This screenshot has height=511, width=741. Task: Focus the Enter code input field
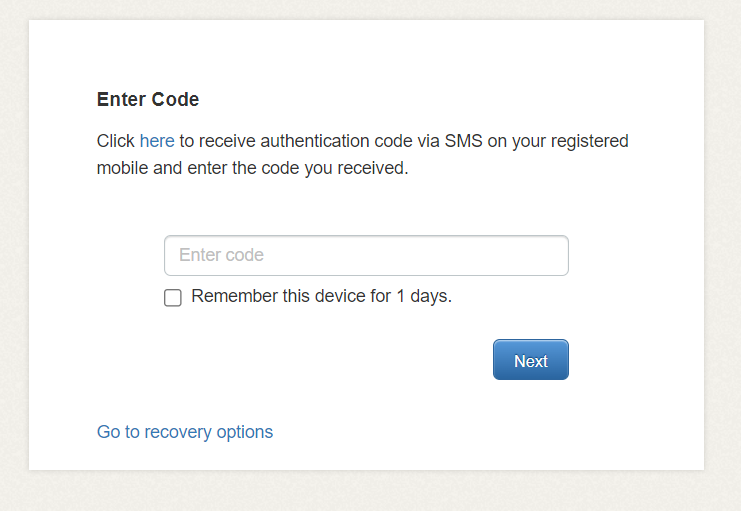(366, 255)
